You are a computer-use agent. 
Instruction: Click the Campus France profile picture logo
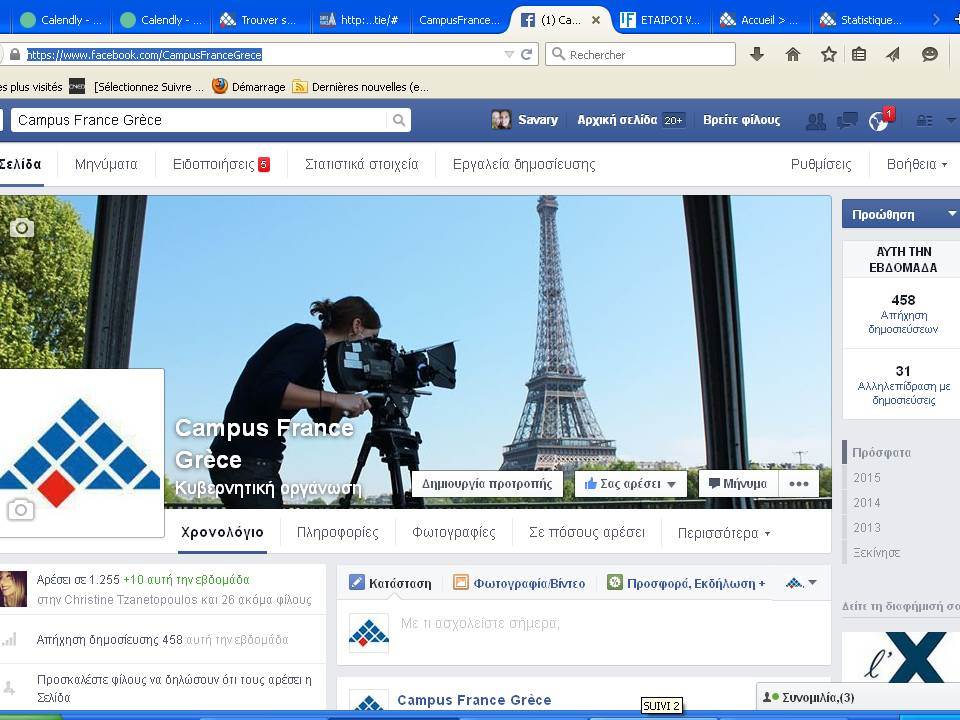click(x=81, y=453)
